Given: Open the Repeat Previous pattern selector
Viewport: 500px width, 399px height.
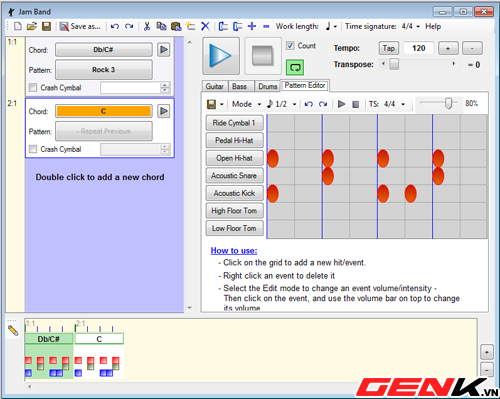Looking at the screenshot, I should pyautogui.click(x=104, y=131).
